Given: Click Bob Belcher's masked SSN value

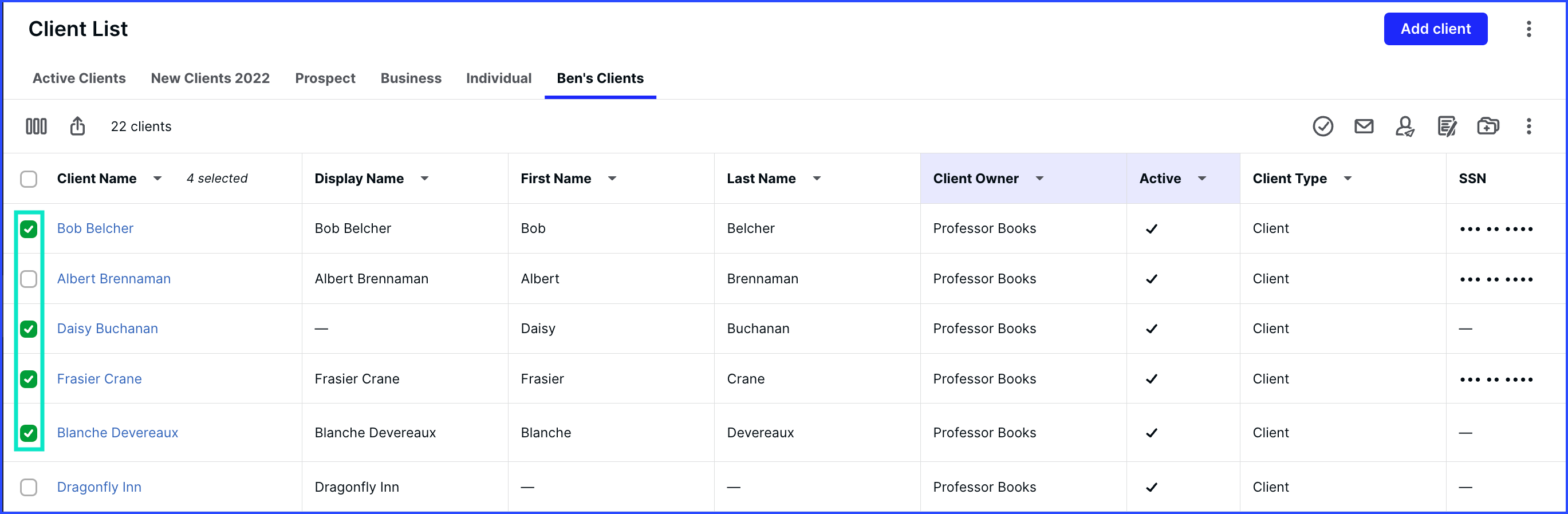Looking at the screenshot, I should point(1496,230).
